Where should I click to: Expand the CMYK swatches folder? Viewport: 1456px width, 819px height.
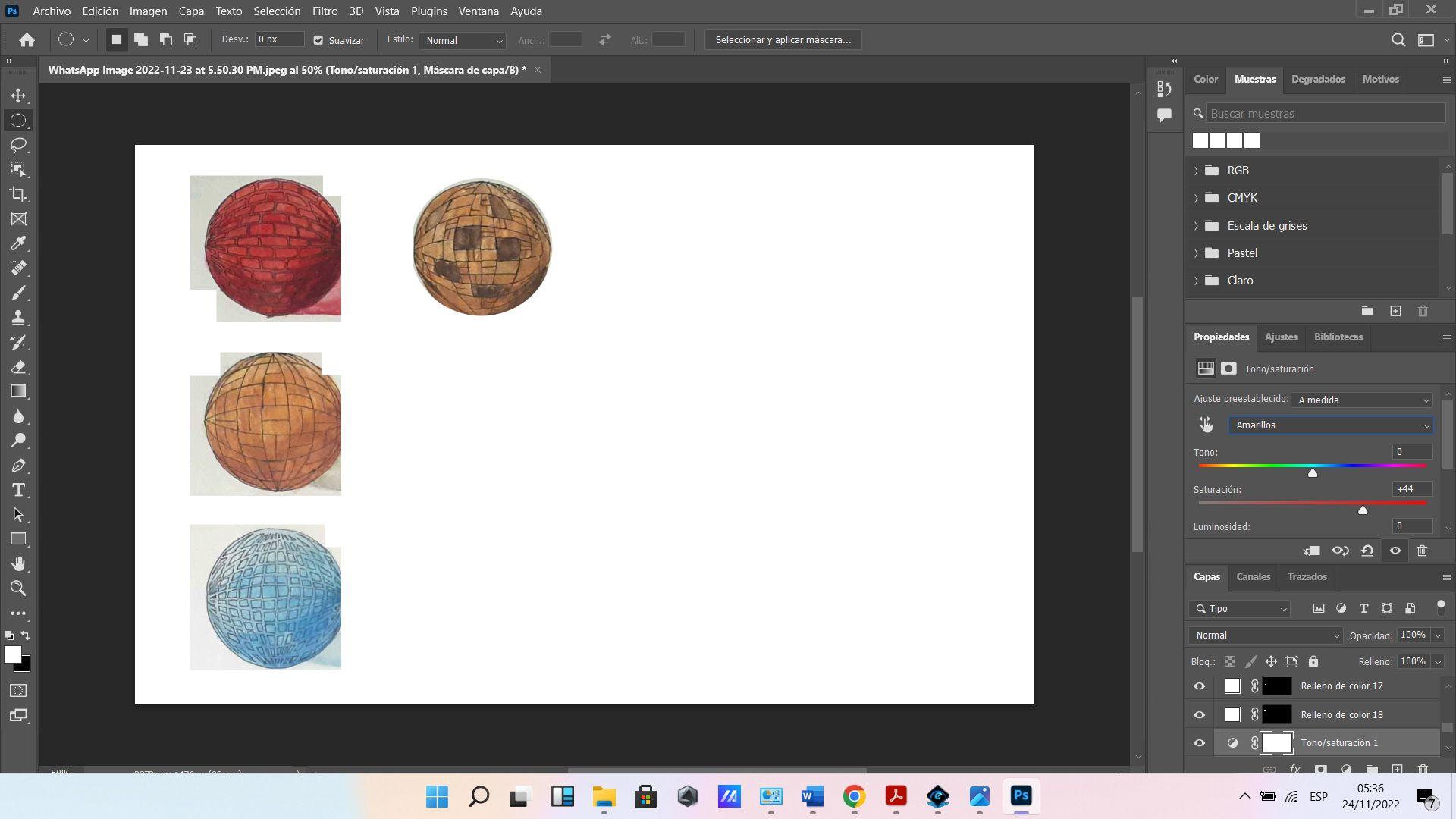(x=1196, y=198)
